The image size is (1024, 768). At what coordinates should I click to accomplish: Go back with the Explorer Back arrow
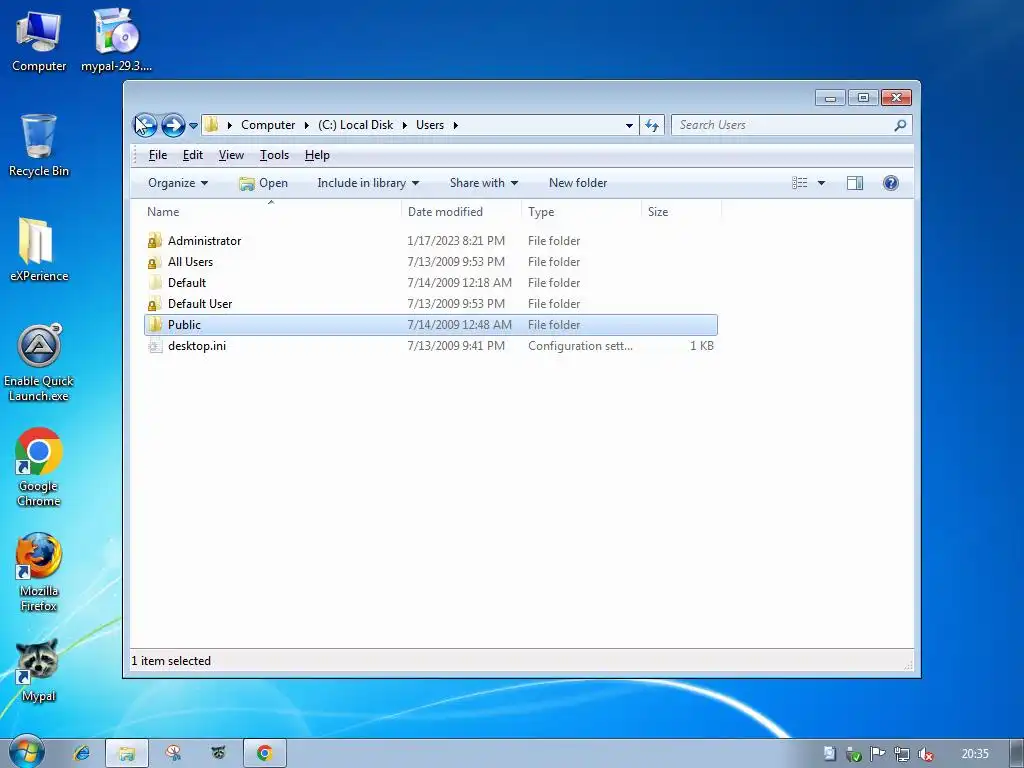click(x=145, y=125)
